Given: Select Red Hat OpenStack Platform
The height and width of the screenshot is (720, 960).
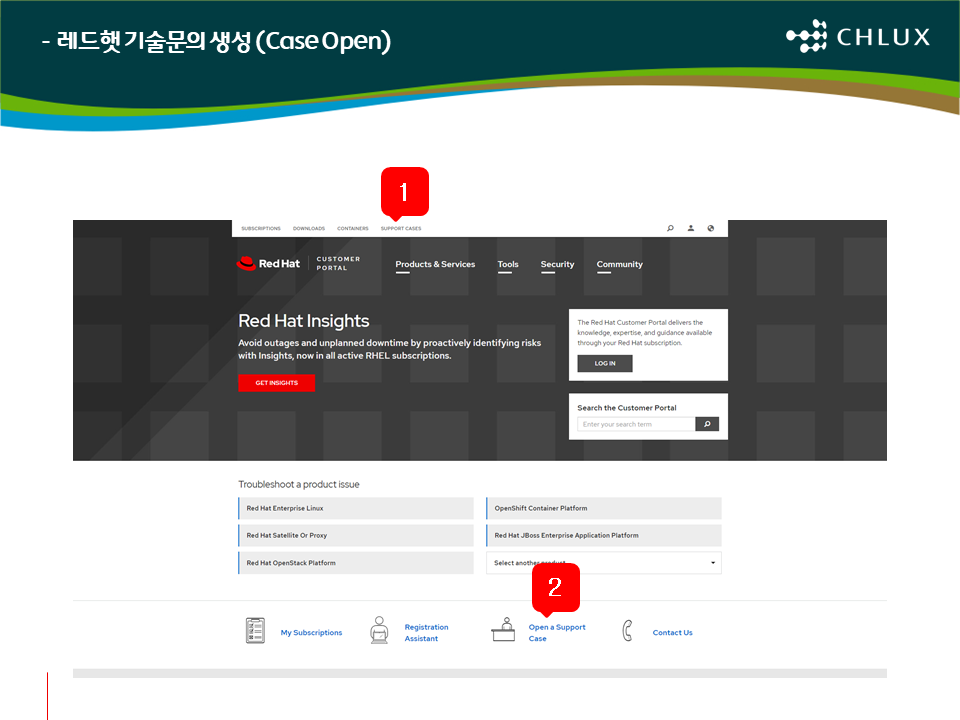Looking at the screenshot, I should [356, 563].
